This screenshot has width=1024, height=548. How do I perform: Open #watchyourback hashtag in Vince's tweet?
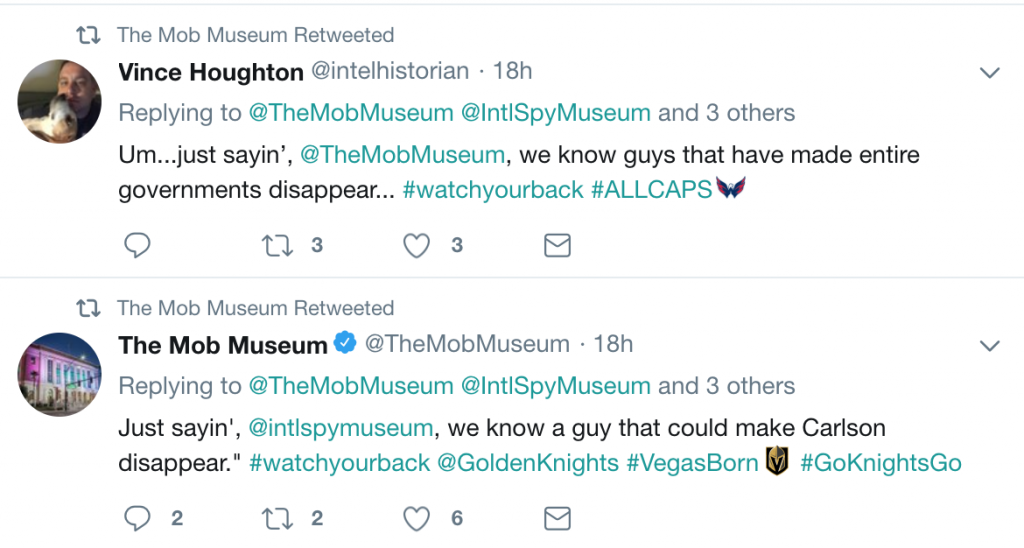493,190
